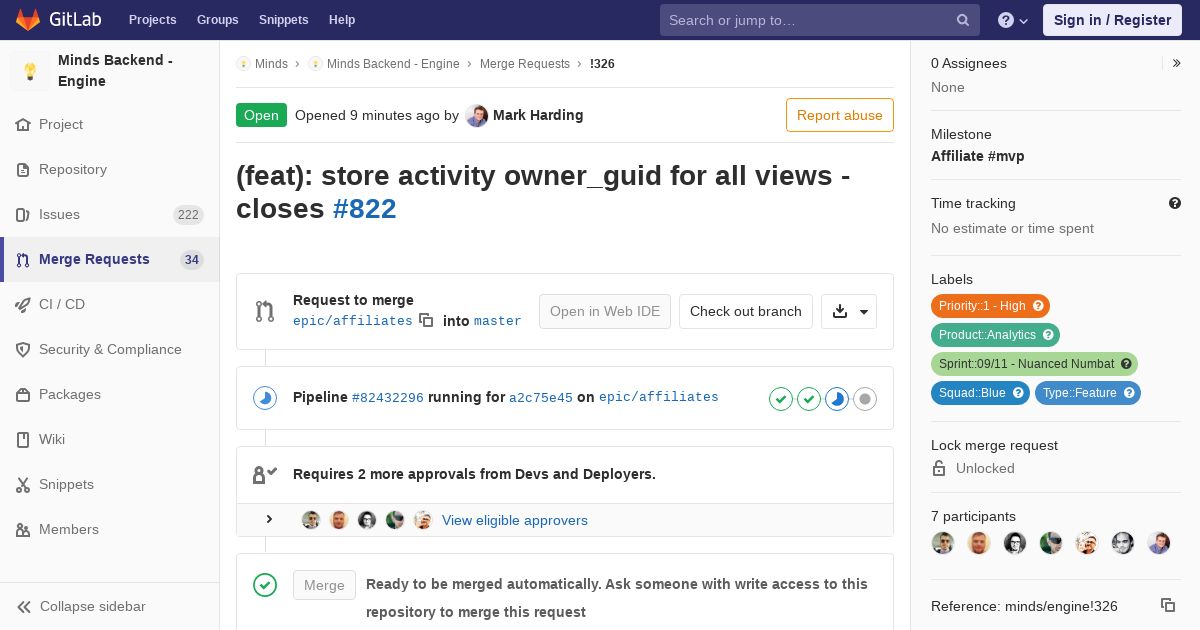Click the search magnifier icon
Image resolution: width=1200 pixels, height=630 pixels.
(963, 20)
